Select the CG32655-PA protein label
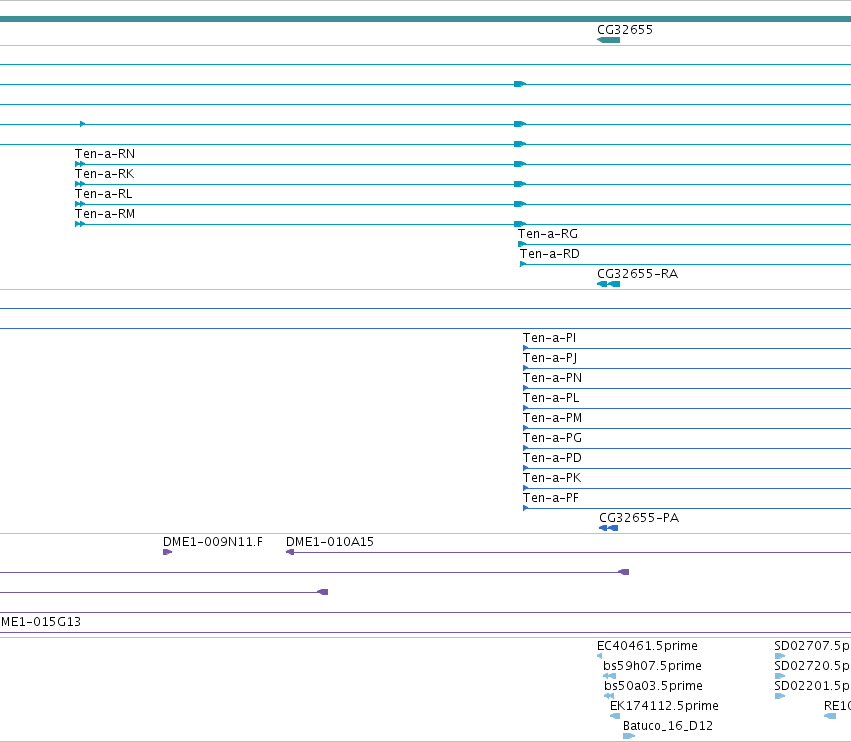The height and width of the screenshot is (742, 851). 639,518
